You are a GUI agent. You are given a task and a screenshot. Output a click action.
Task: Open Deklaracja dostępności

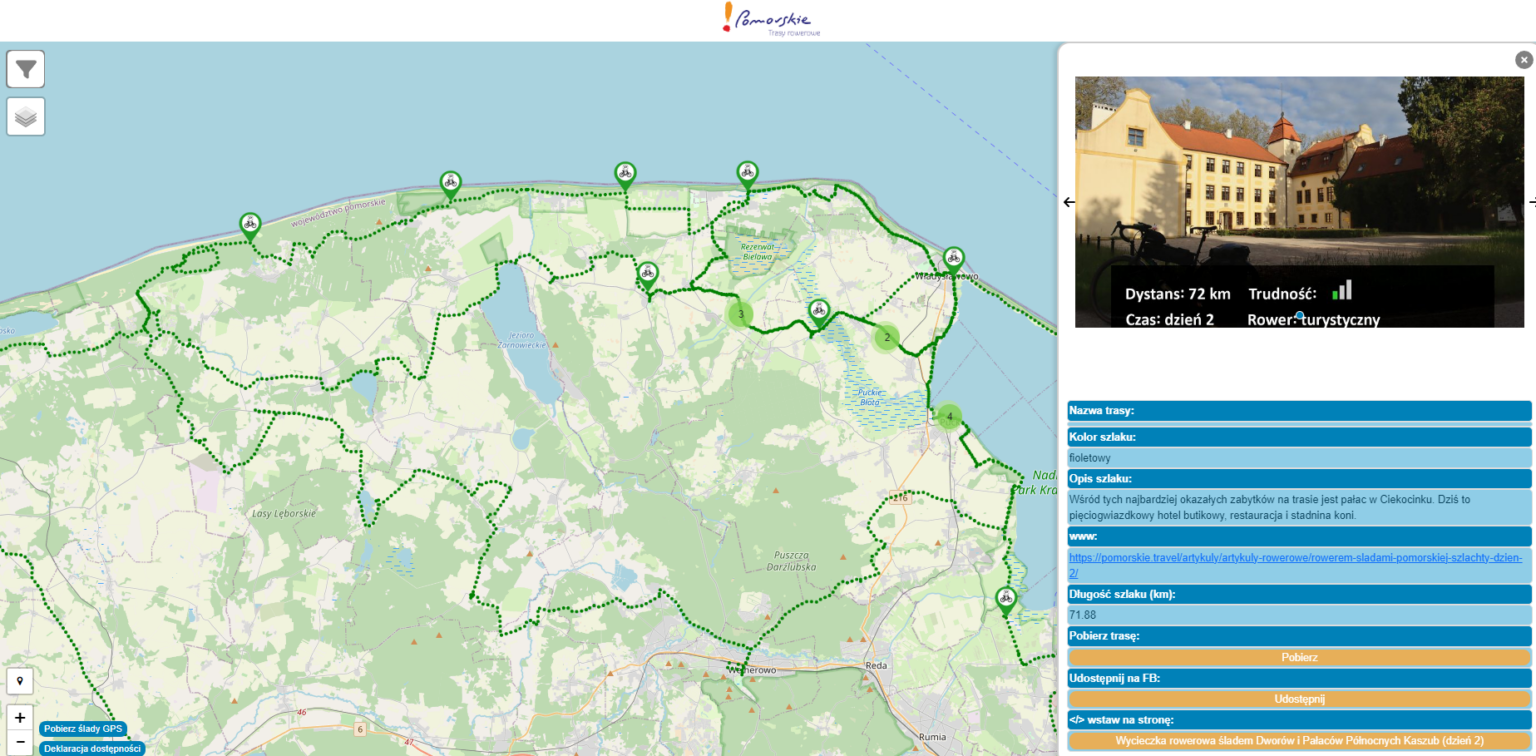(92, 748)
